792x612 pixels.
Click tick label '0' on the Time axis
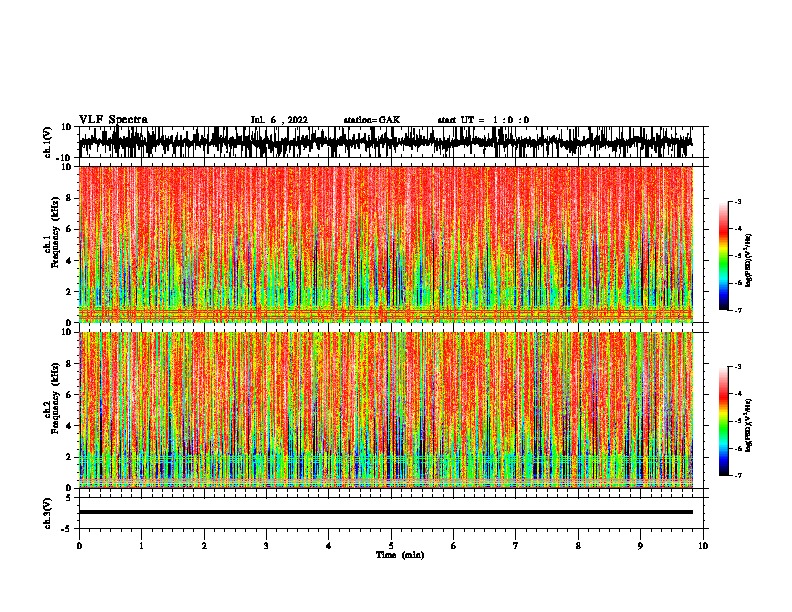[79, 546]
